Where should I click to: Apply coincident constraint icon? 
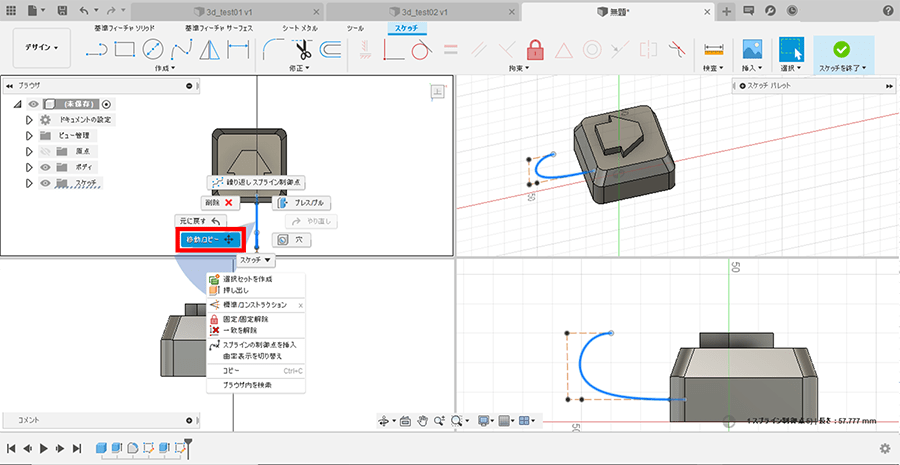click(393, 50)
